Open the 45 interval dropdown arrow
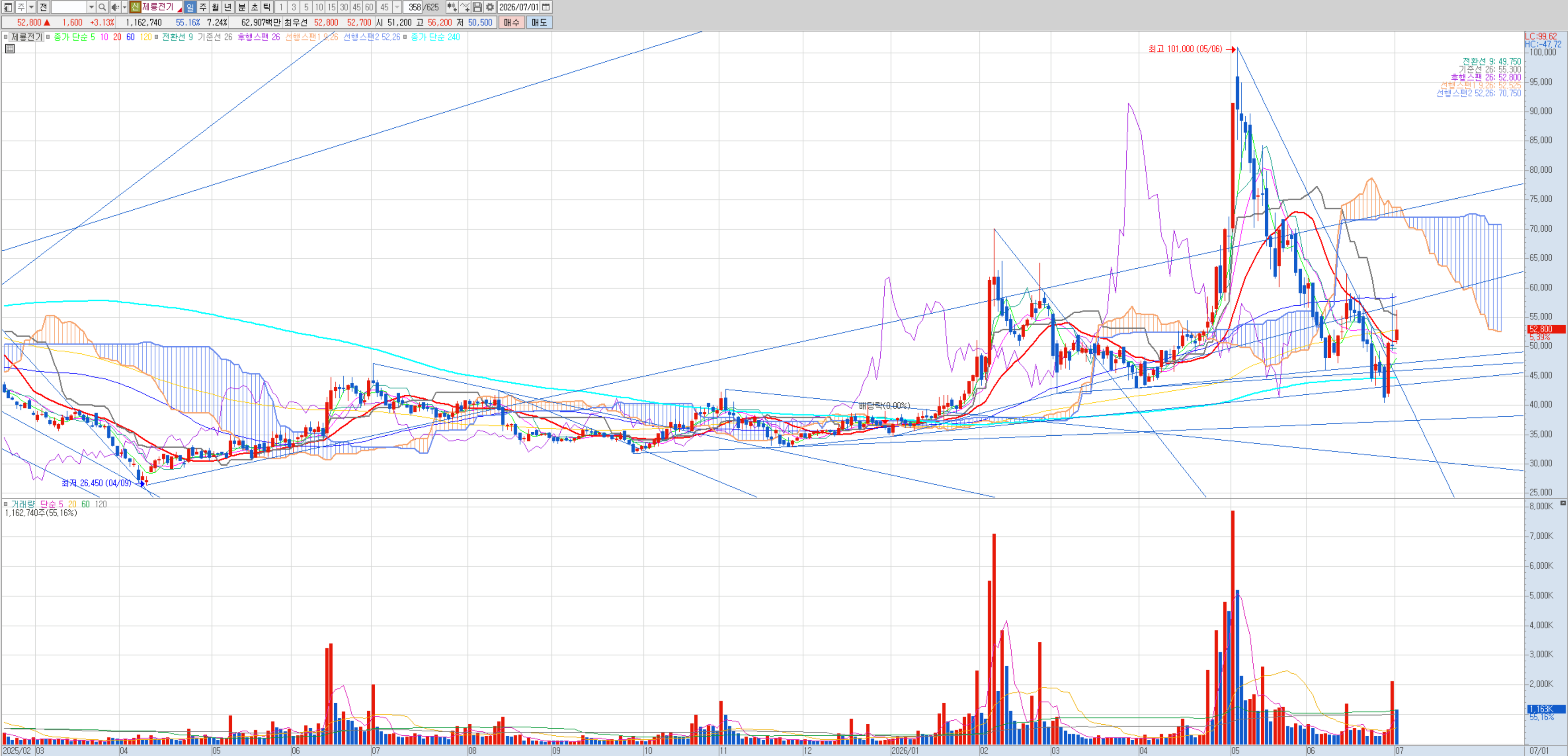The width and height of the screenshot is (1568, 756). pyautogui.click(x=397, y=7)
